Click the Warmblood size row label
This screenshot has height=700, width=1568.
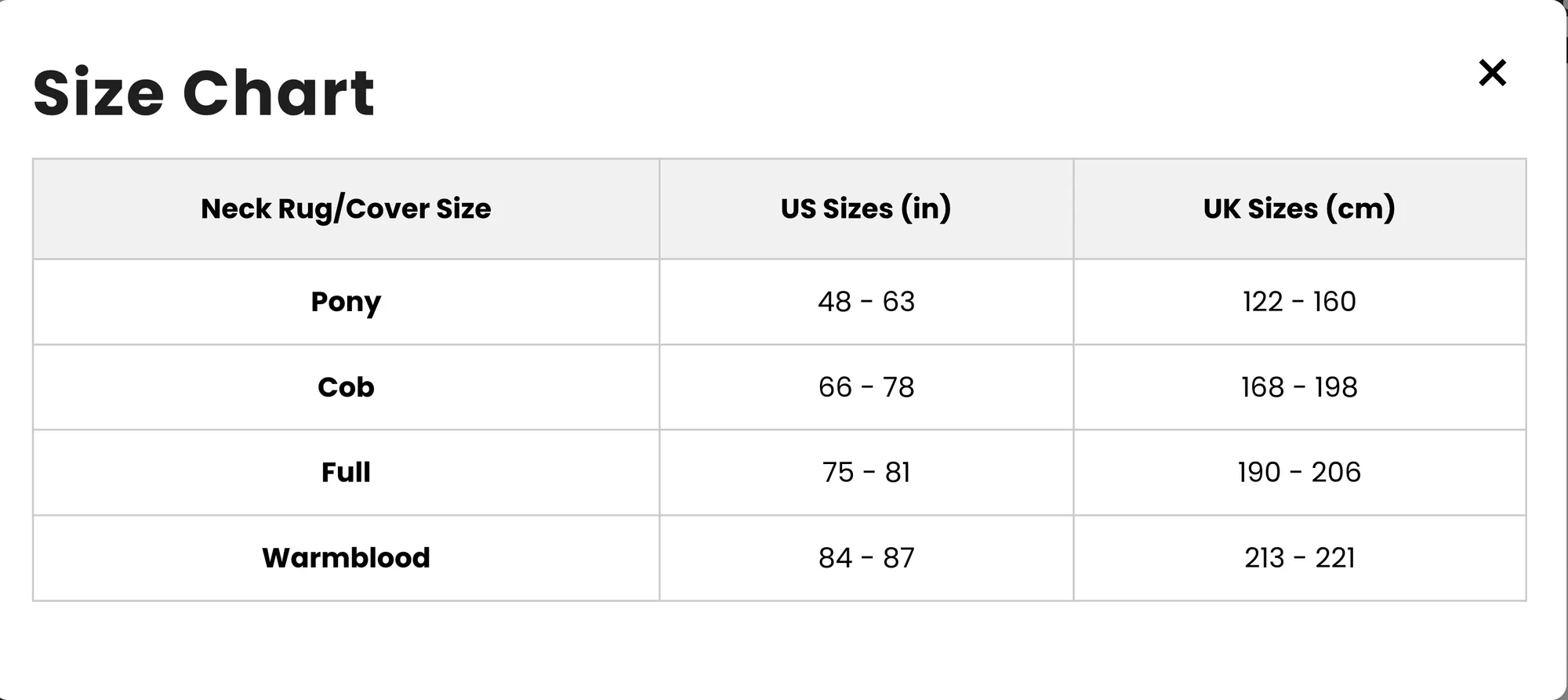[x=346, y=558]
